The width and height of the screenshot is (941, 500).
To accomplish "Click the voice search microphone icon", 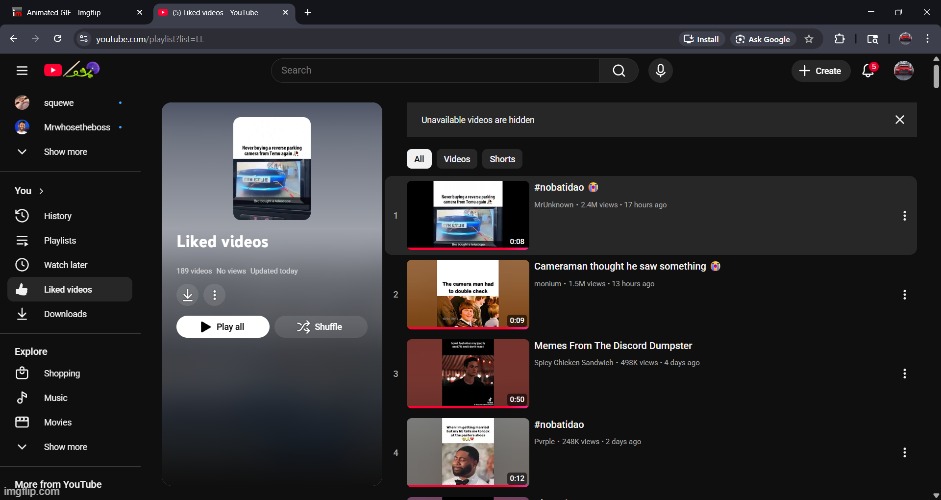I will (x=660, y=70).
